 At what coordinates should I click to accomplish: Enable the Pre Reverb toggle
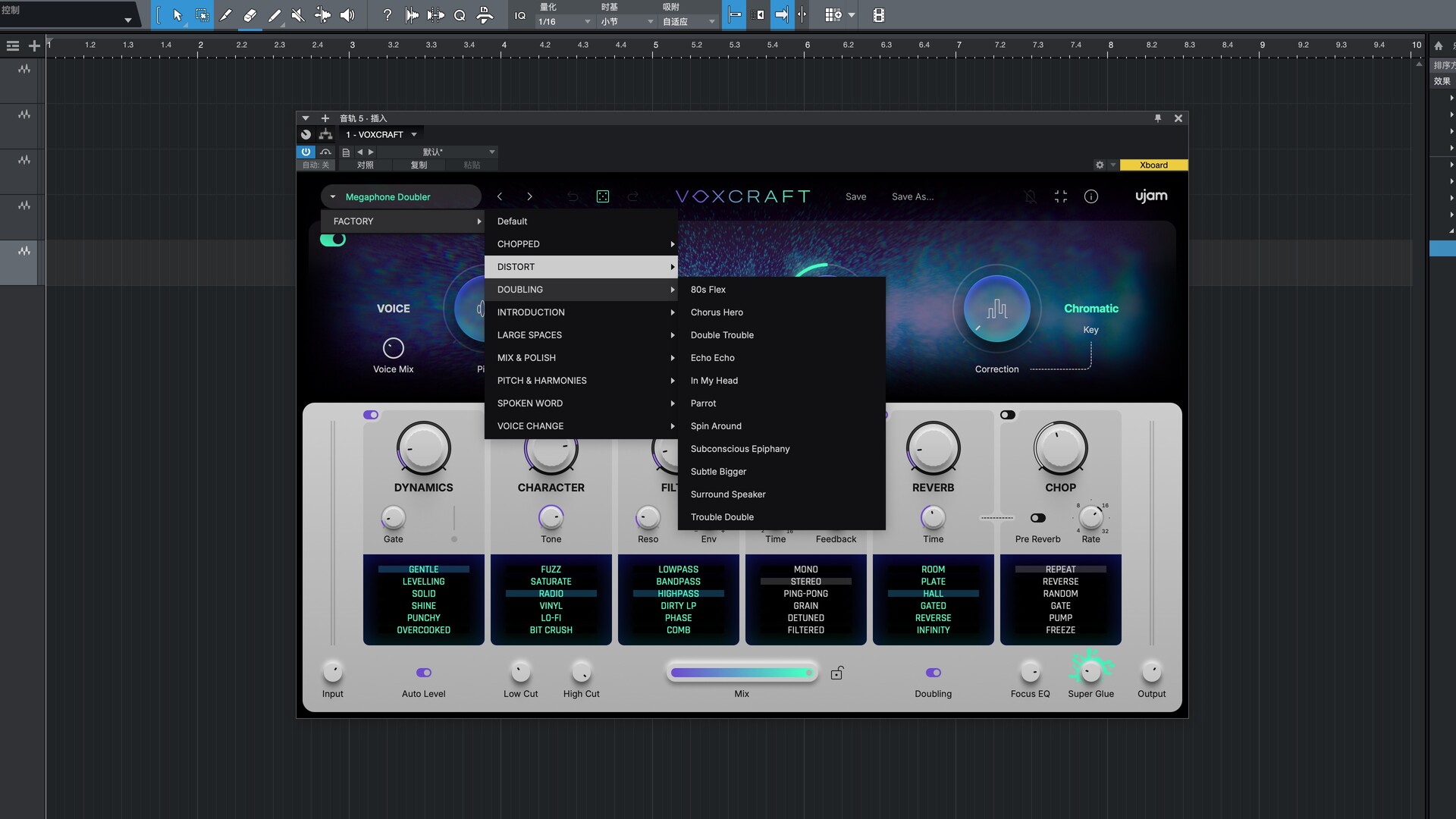click(x=1038, y=518)
